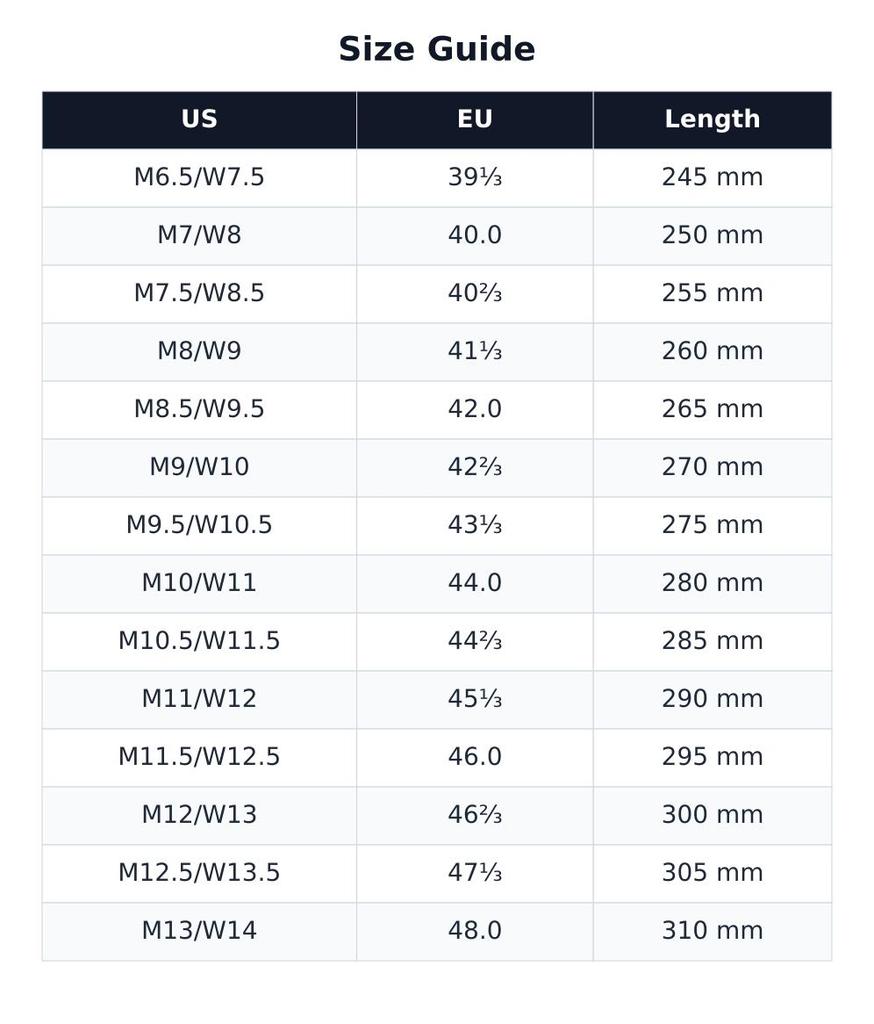Select EU size 48.0 cell
Screen dimensions: 874x1024
click(x=475, y=931)
